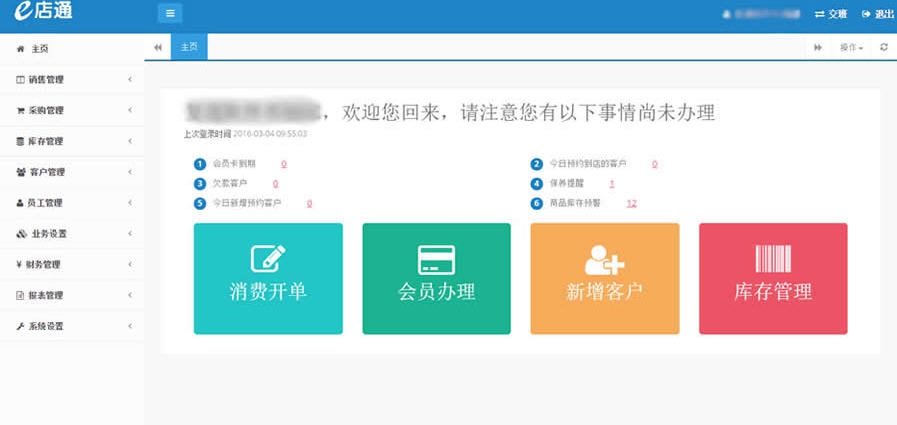Click the 今日预约到店的客户 count link
897x425 pixels.
(x=654, y=164)
